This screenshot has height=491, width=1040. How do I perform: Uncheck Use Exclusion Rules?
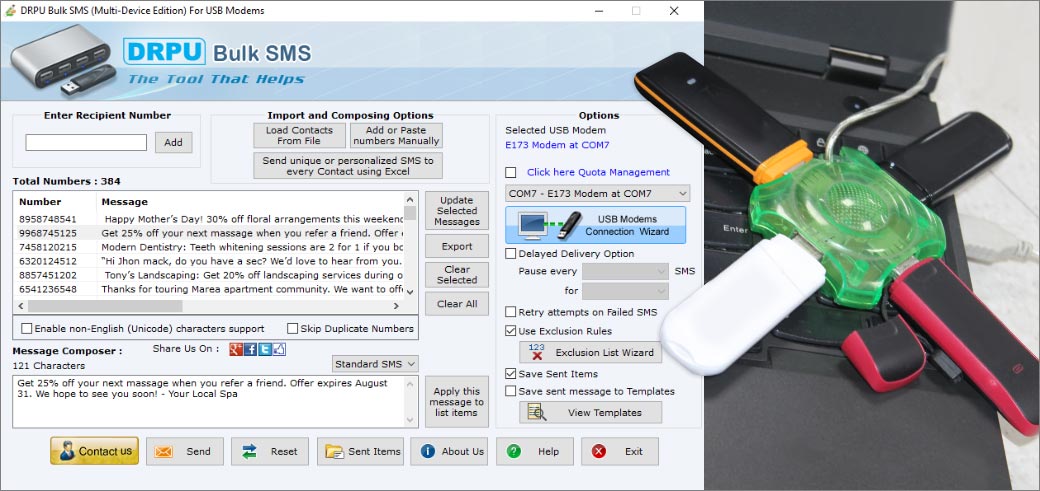coord(511,330)
